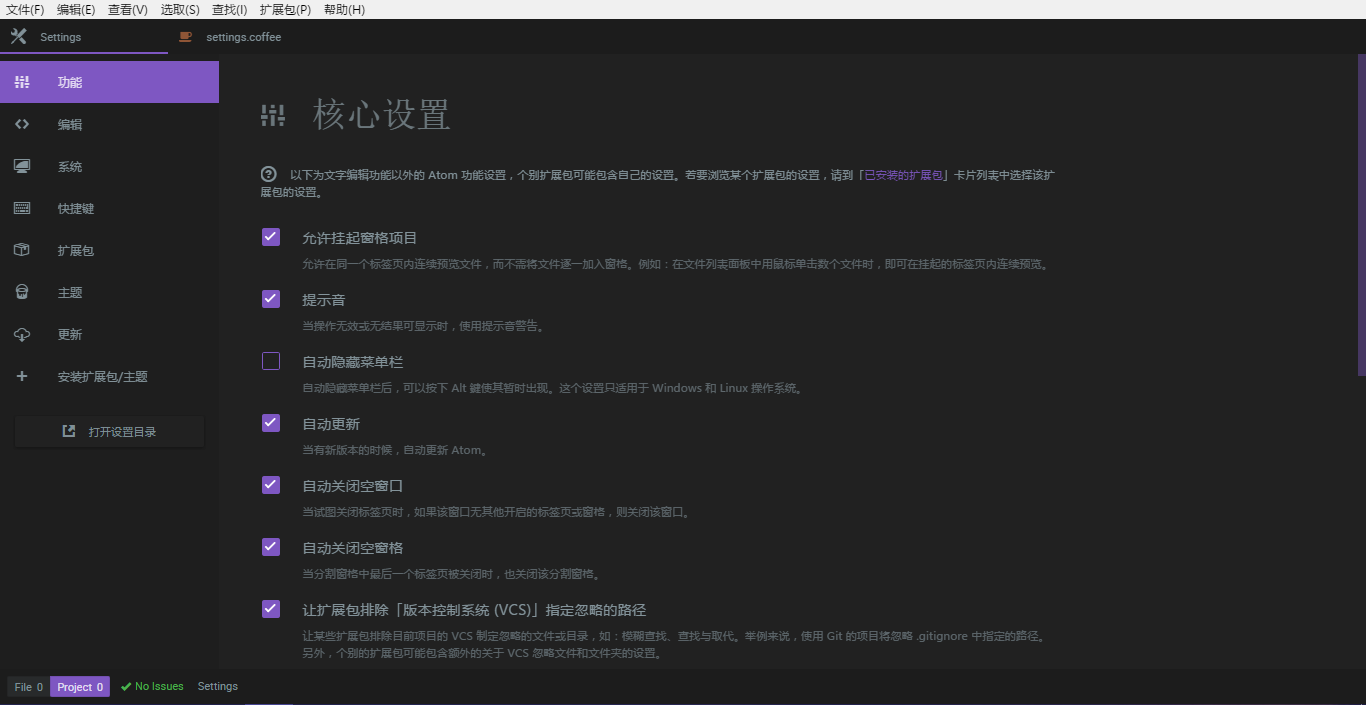1366x705 pixels.
Task: Click the 核心设置 heading text
Action: click(x=382, y=115)
